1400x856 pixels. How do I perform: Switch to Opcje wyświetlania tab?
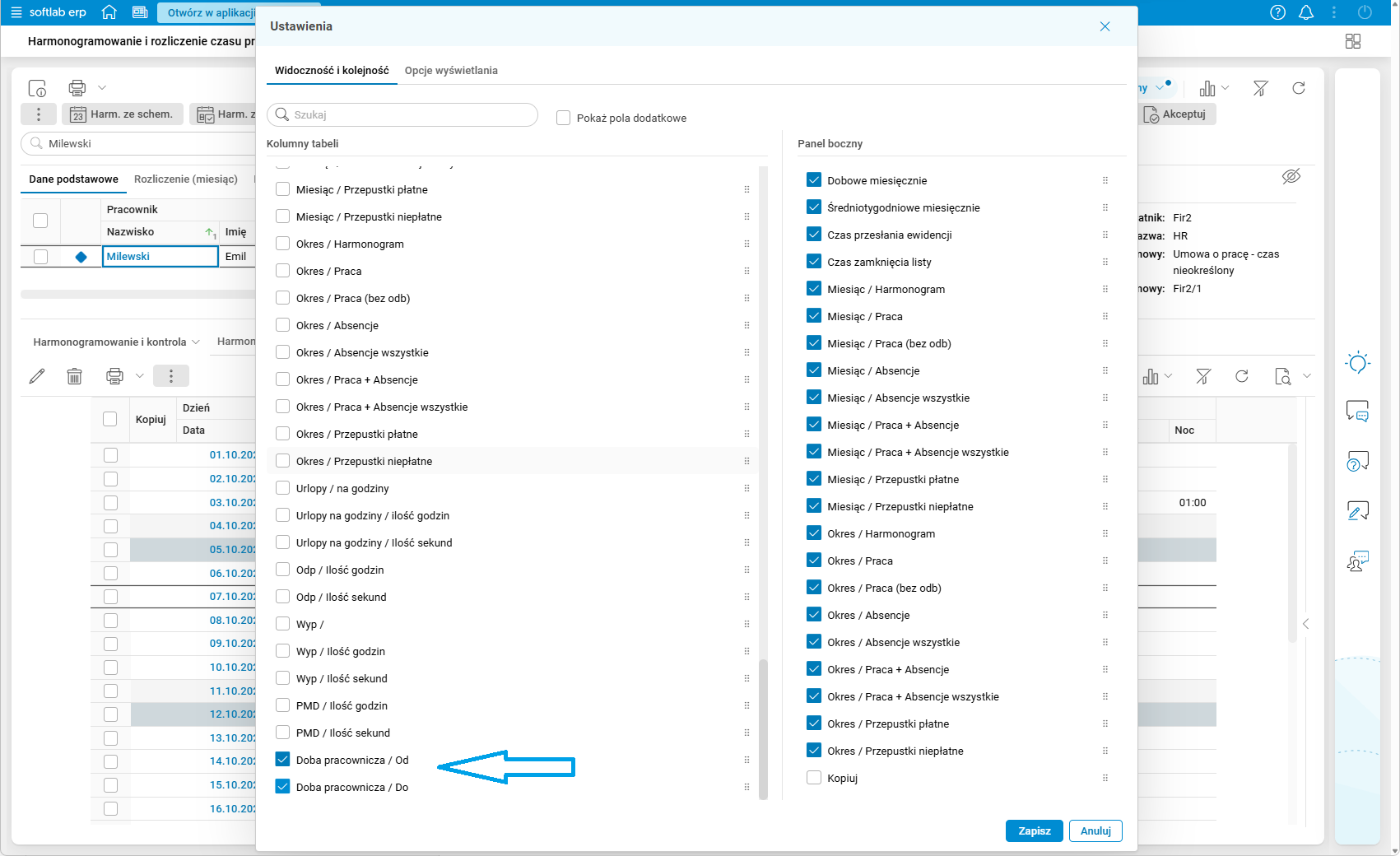coord(451,71)
